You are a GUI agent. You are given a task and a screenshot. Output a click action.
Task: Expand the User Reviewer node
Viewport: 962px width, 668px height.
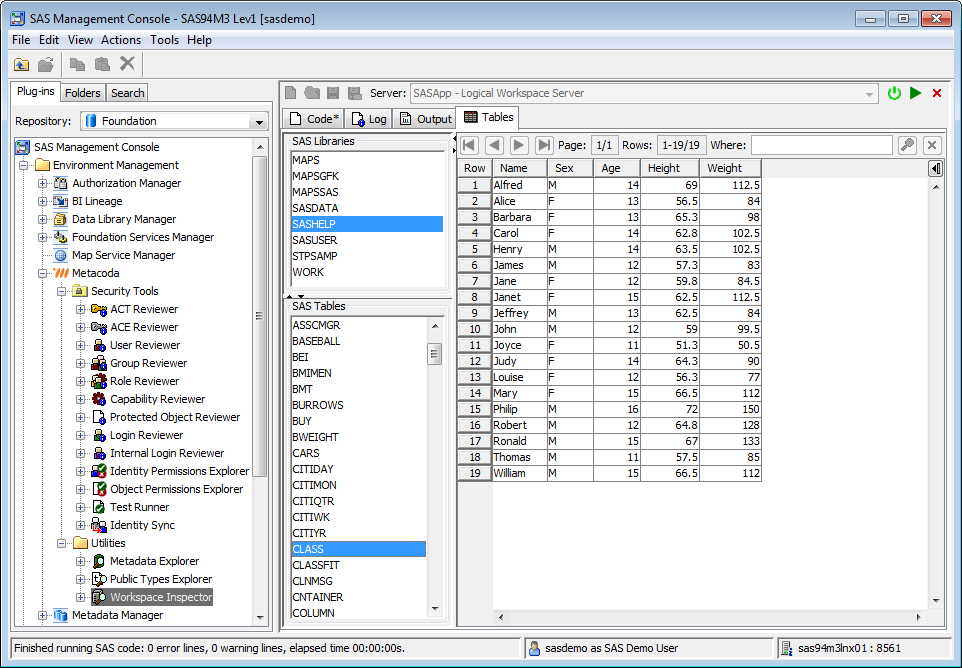80,345
